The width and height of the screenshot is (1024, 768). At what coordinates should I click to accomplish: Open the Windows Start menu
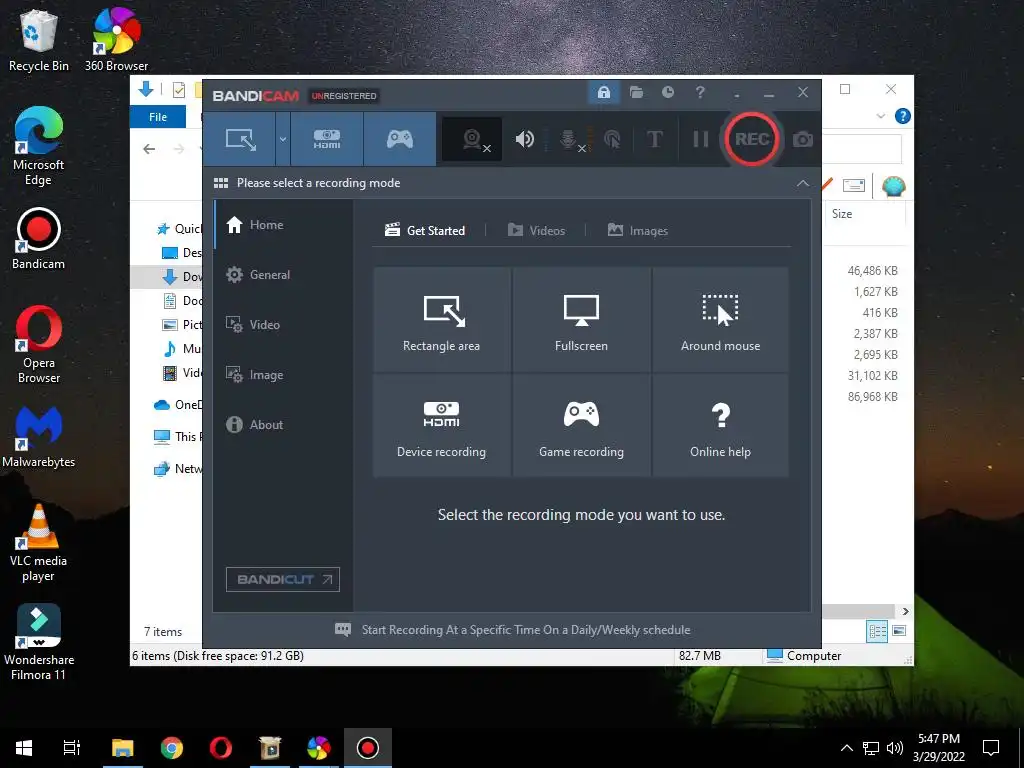pos(24,748)
